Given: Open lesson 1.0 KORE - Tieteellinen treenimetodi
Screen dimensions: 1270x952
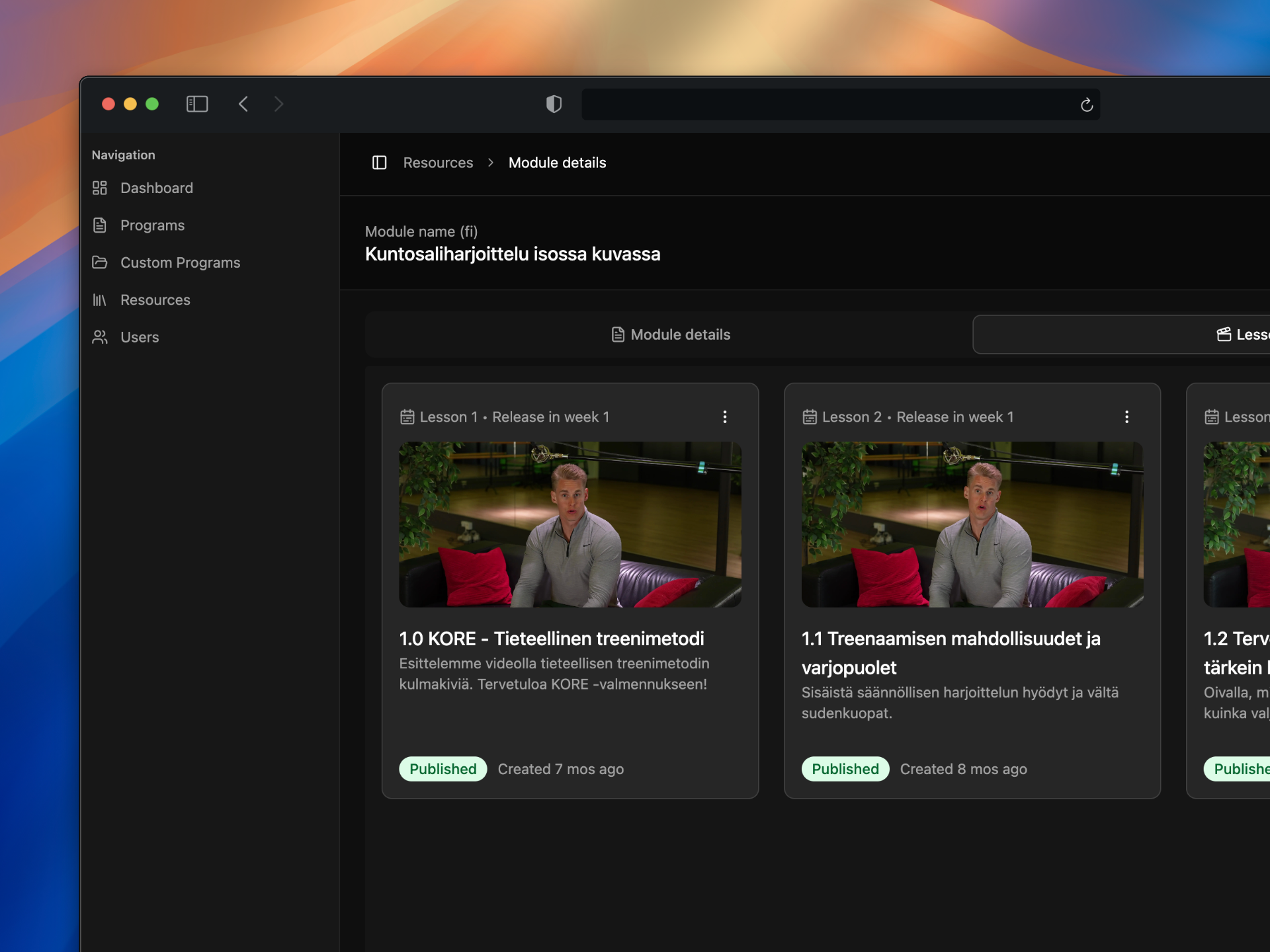Looking at the screenshot, I should (x=552, y=639).
